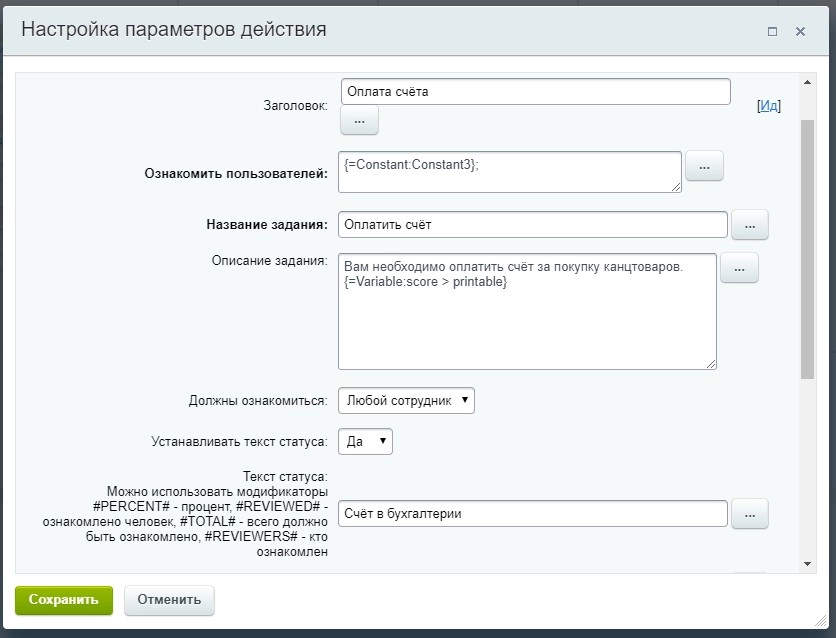Click the Сохранить button
The image size is (836, 638).
pos(62,601)
